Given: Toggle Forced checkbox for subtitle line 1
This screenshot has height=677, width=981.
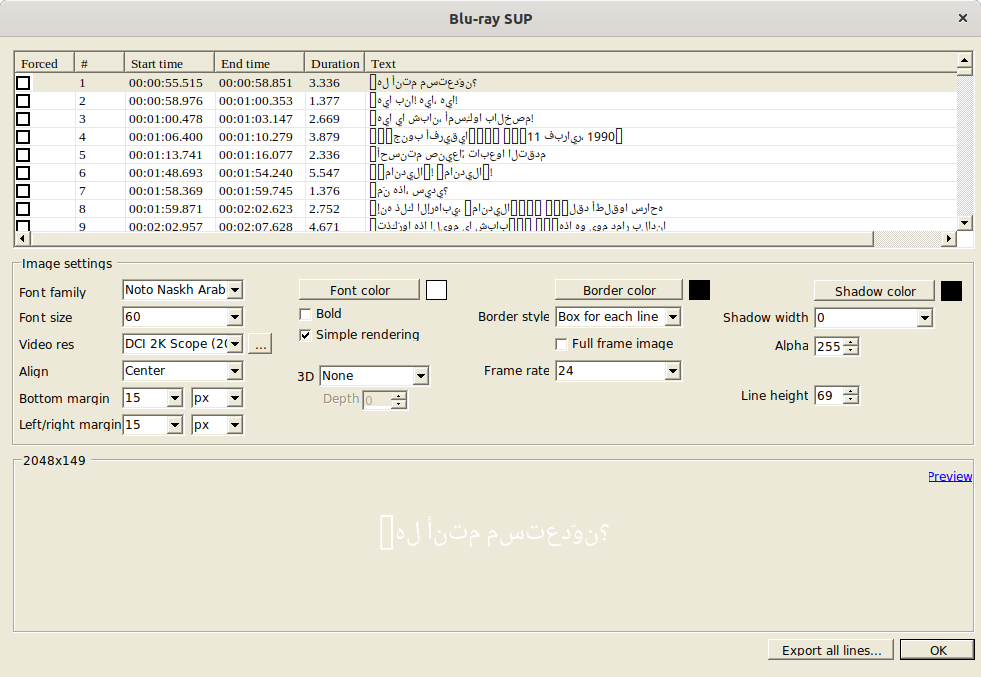Looking at the screenshot, I should tap(23, 83).
